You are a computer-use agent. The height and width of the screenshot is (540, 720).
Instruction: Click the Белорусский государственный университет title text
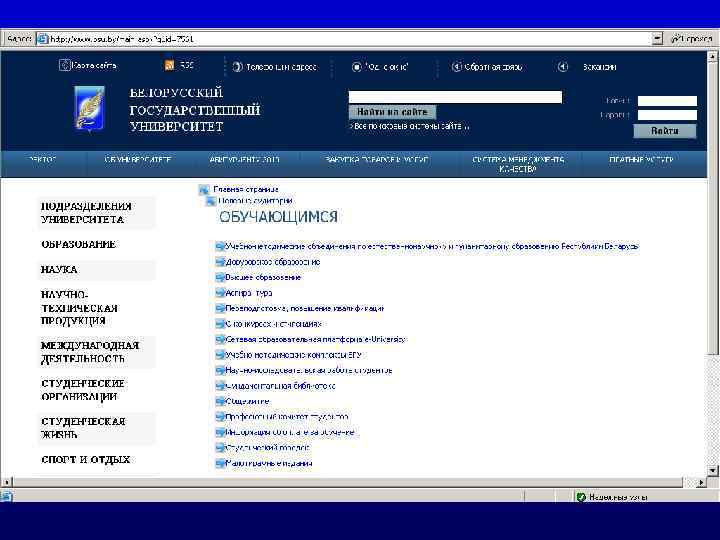tap(195, 110)
